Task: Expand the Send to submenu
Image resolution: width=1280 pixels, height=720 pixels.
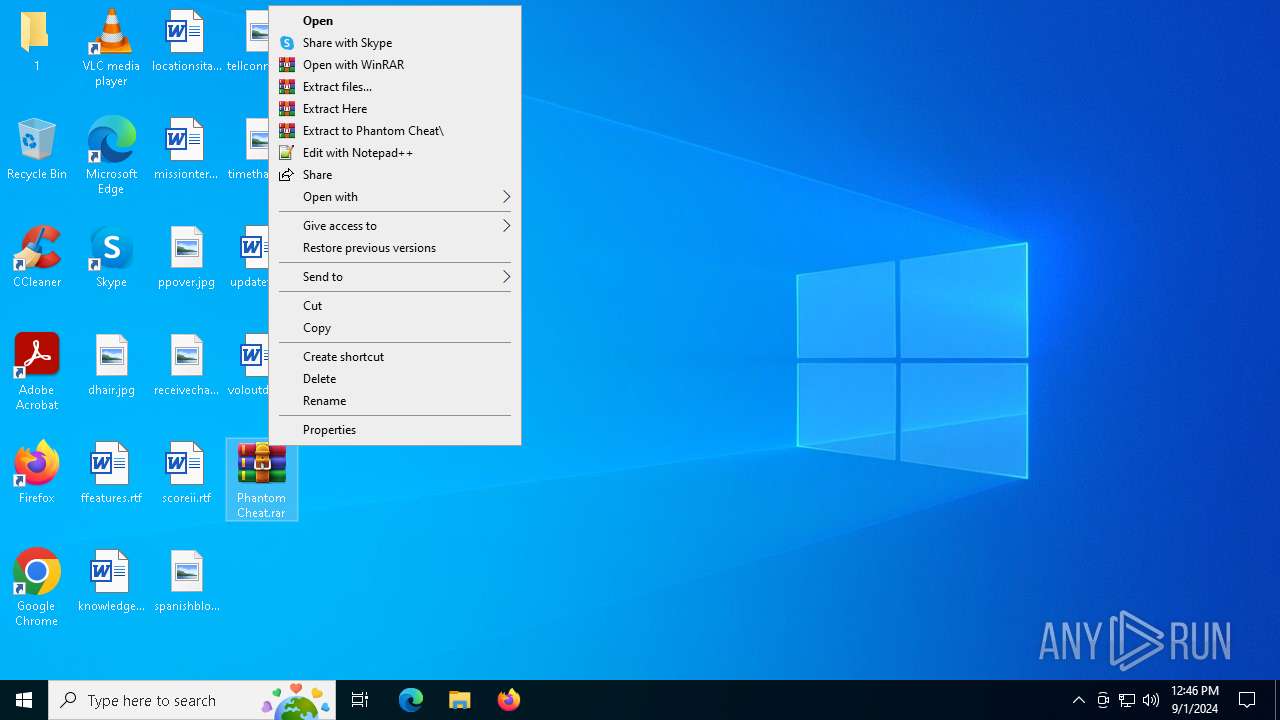Action: click(x=395, y=277)
